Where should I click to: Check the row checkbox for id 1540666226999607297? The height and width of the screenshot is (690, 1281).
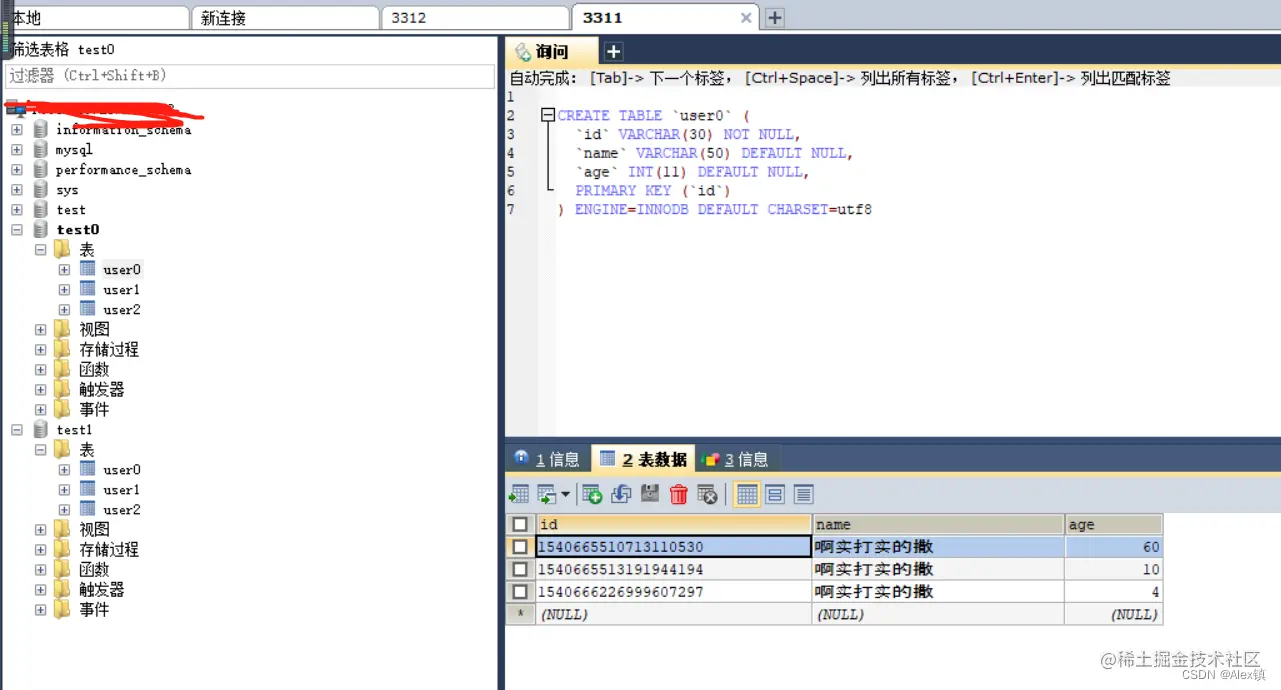[520, 592]
